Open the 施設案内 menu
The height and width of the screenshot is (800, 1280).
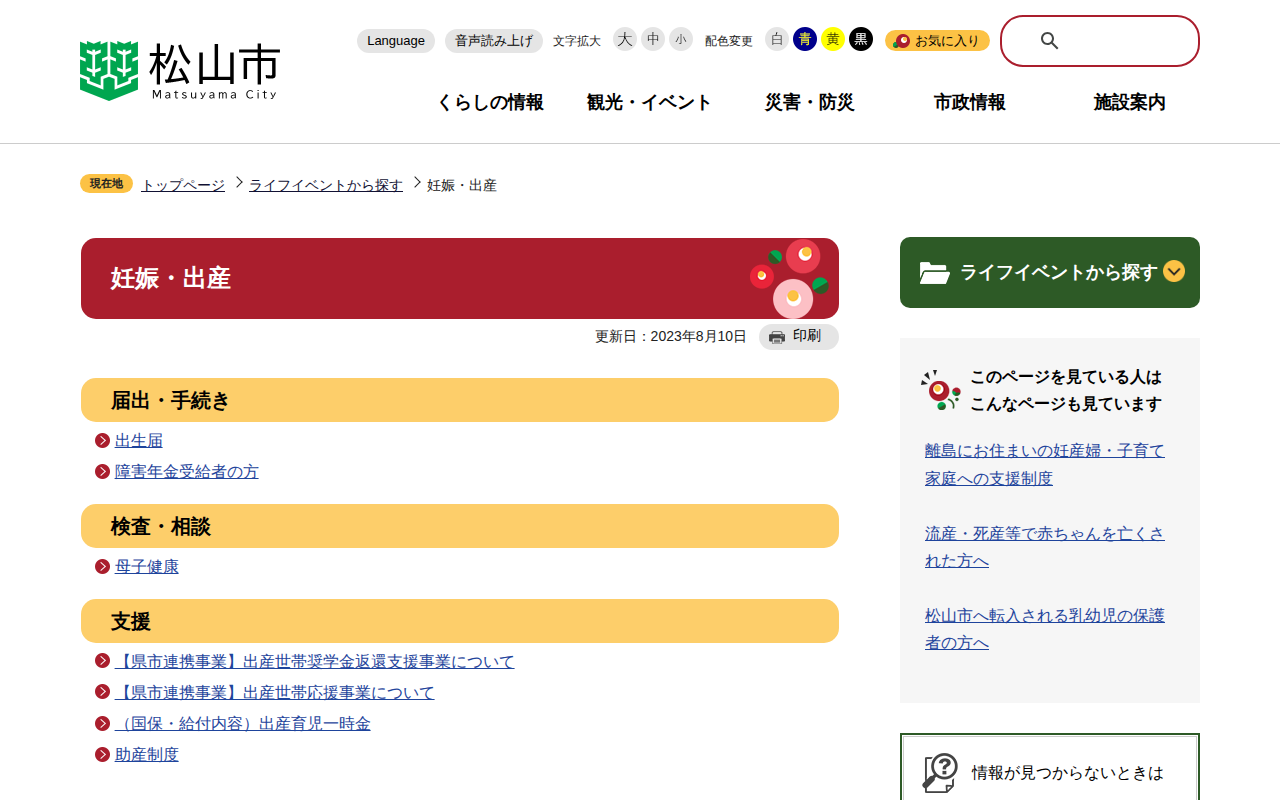point(1130,103)
